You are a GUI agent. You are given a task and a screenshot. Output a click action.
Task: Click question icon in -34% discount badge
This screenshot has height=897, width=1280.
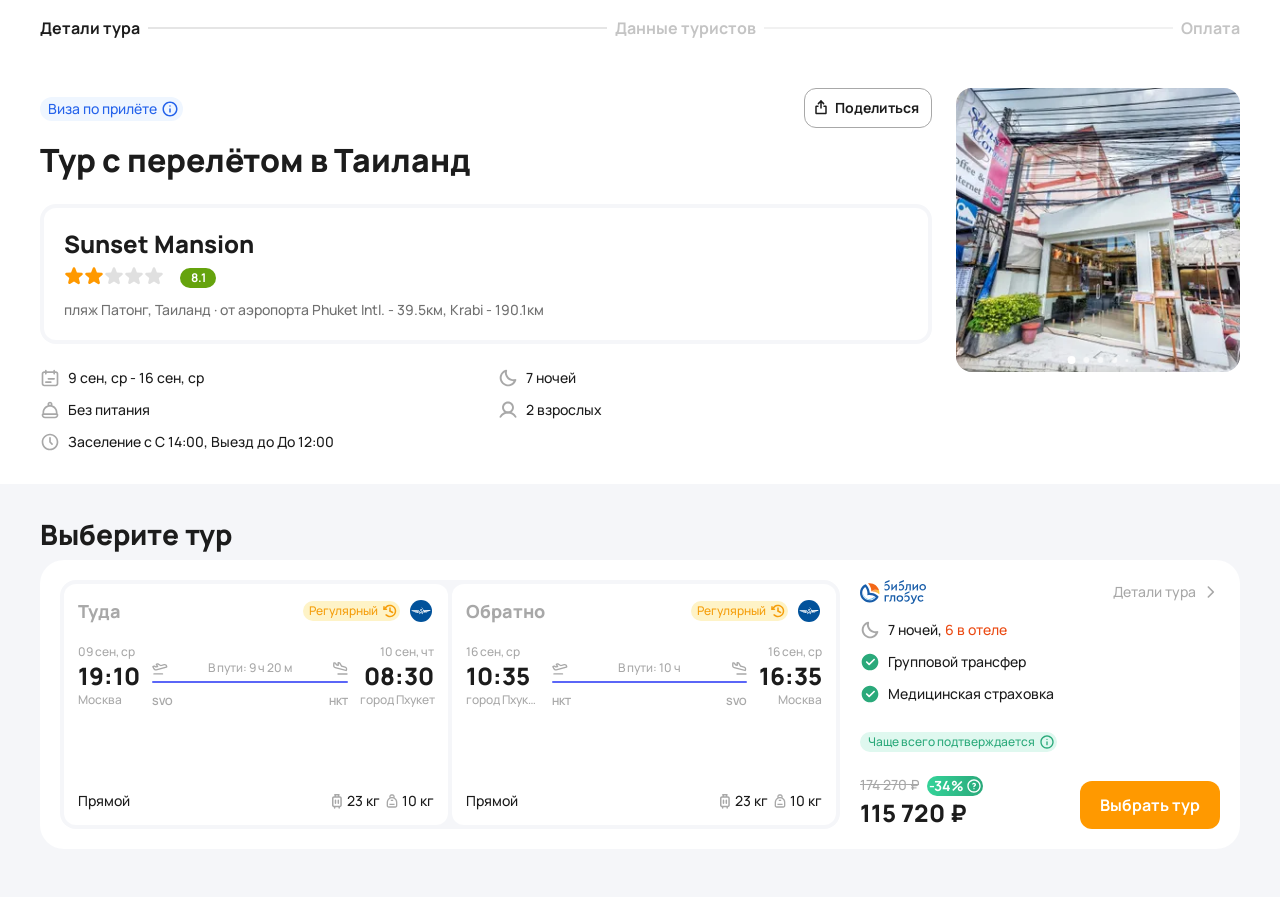tap(974, 786)
